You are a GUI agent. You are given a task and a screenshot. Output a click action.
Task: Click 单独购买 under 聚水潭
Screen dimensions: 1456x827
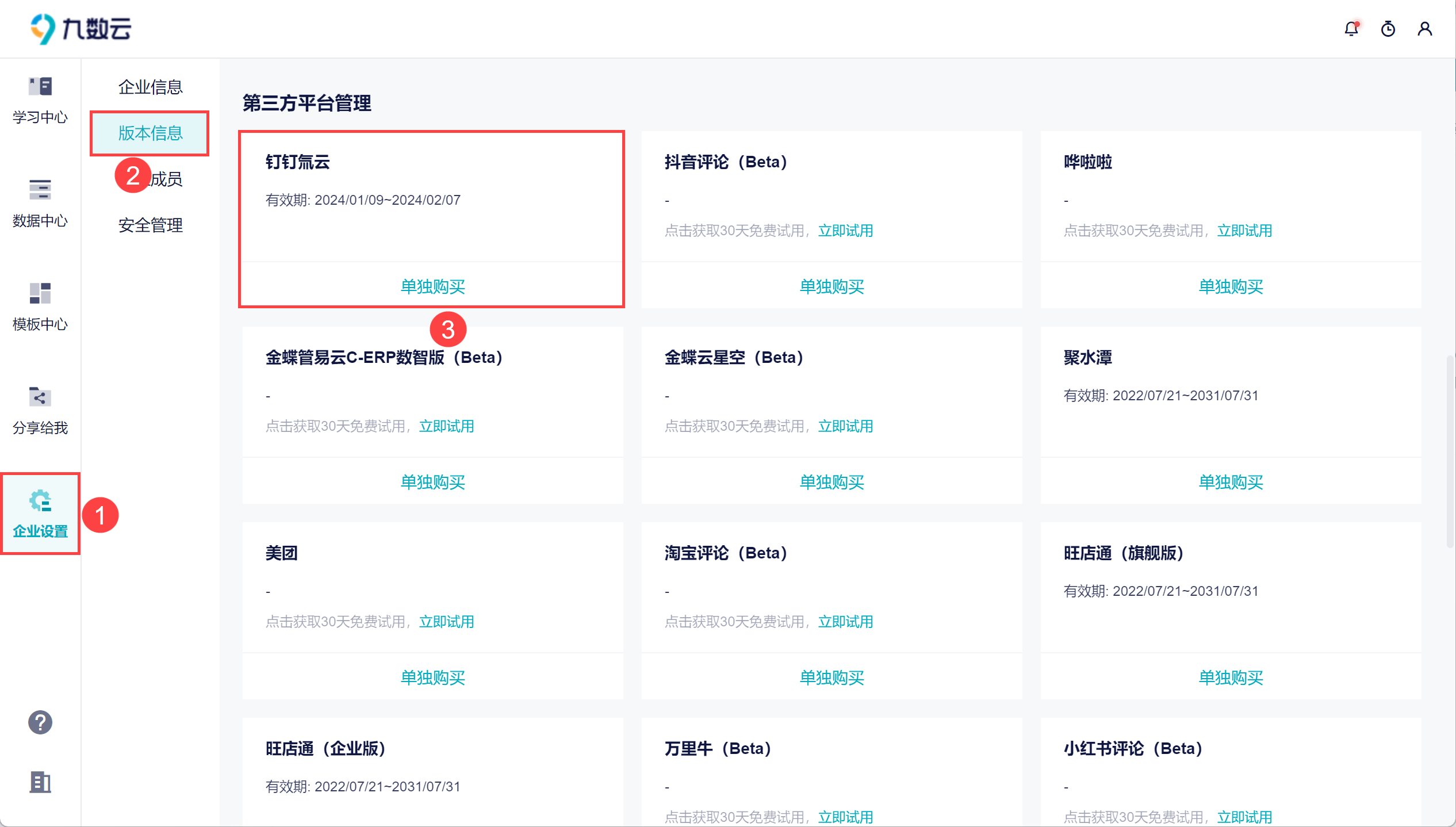click(1231, 482)
